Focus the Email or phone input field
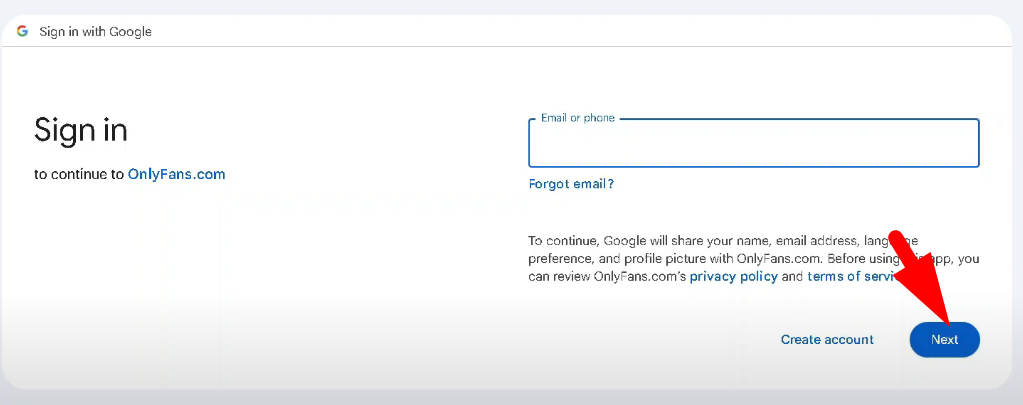The image size is (1023, 405). (x=753, y=145)
